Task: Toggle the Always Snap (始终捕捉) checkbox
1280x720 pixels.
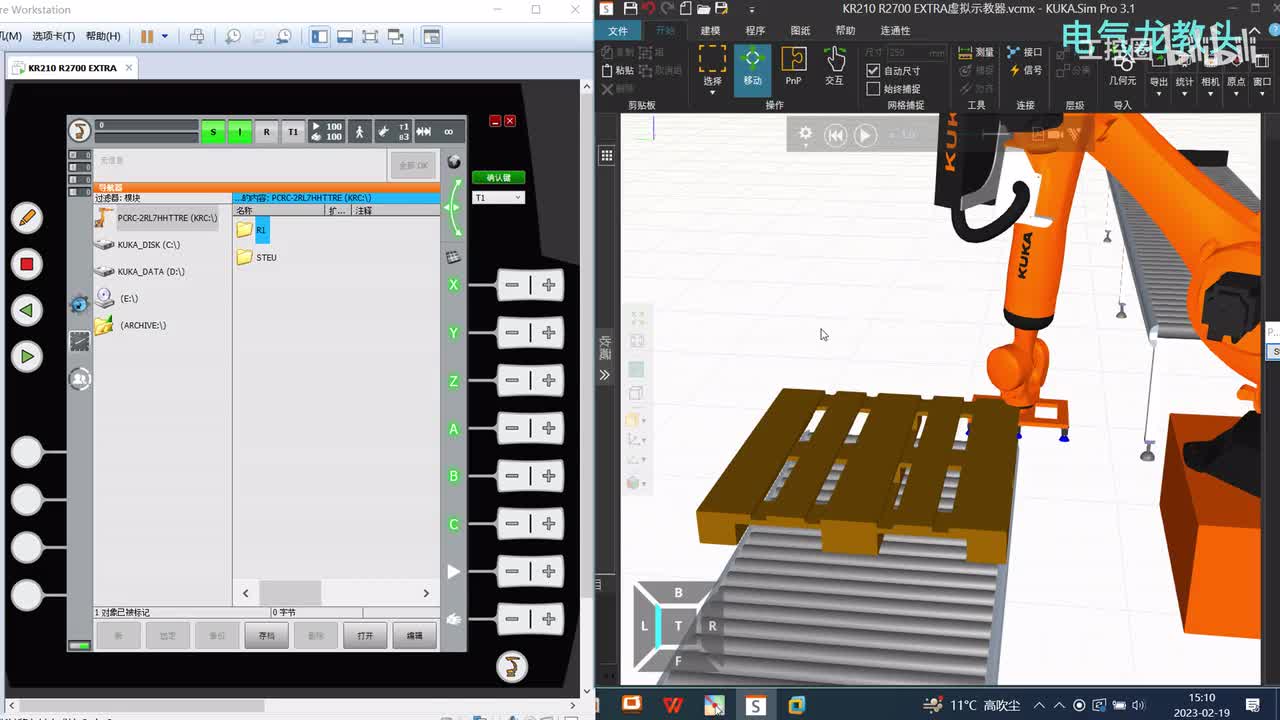Action: tap(873, 89)
